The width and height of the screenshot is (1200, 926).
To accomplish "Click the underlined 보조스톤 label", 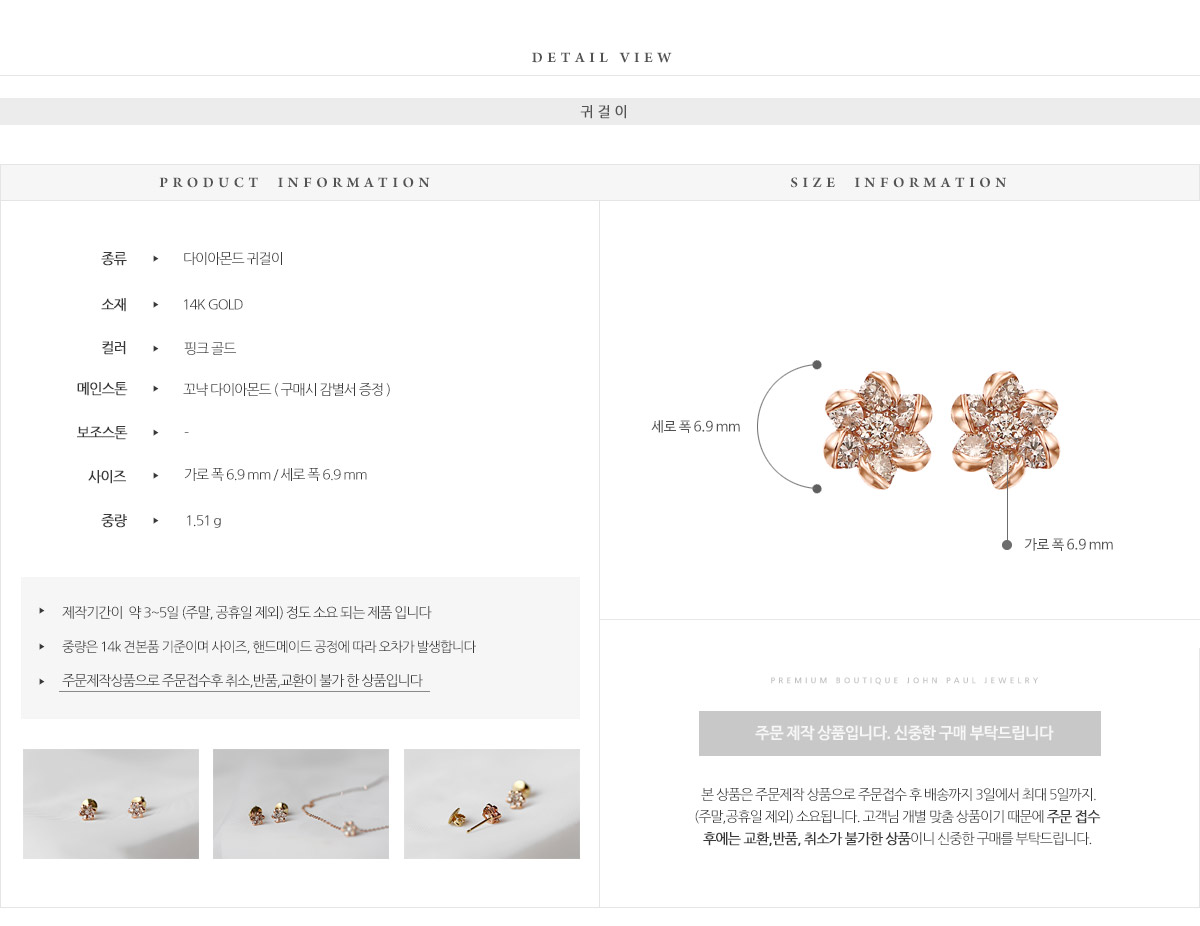I will click(102, 433).
